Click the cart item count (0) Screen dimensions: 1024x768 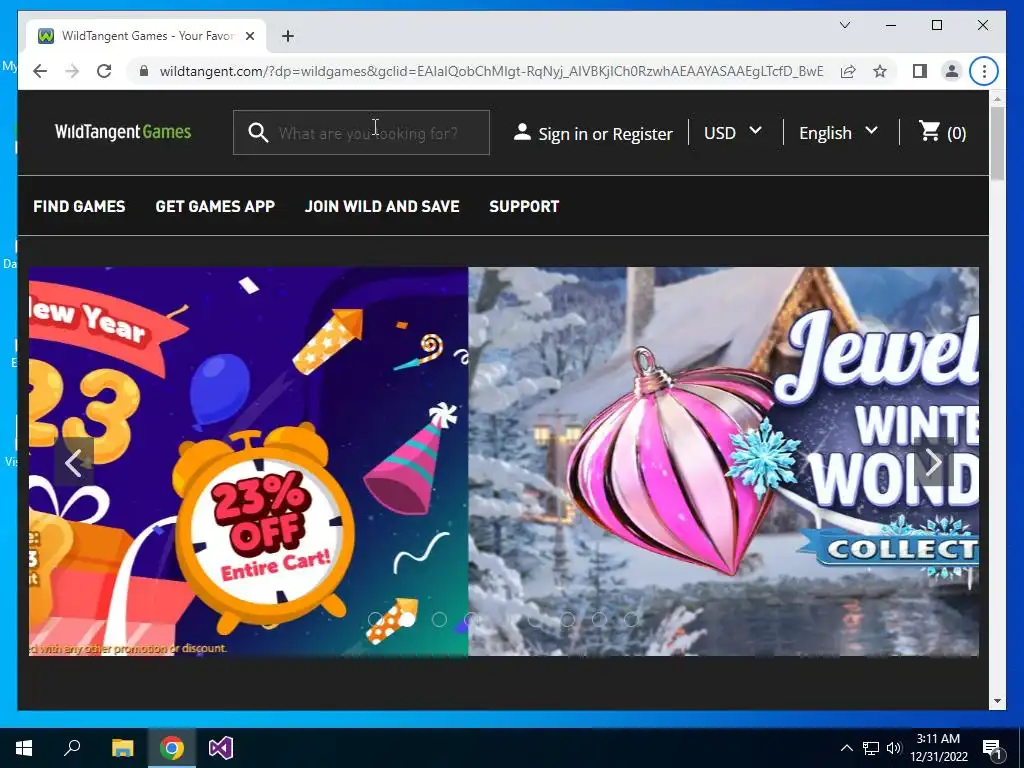[x=957, y=133]
